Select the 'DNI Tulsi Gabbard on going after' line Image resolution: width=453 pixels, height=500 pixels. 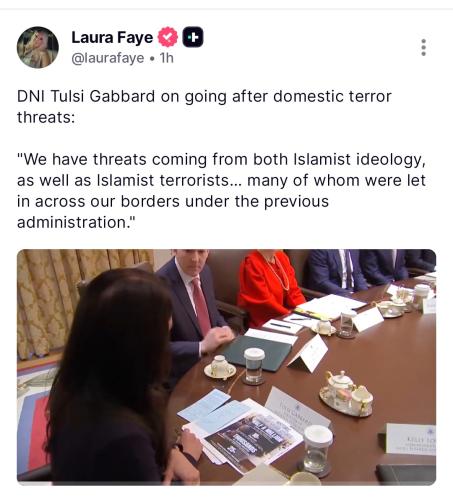(204, 97)
